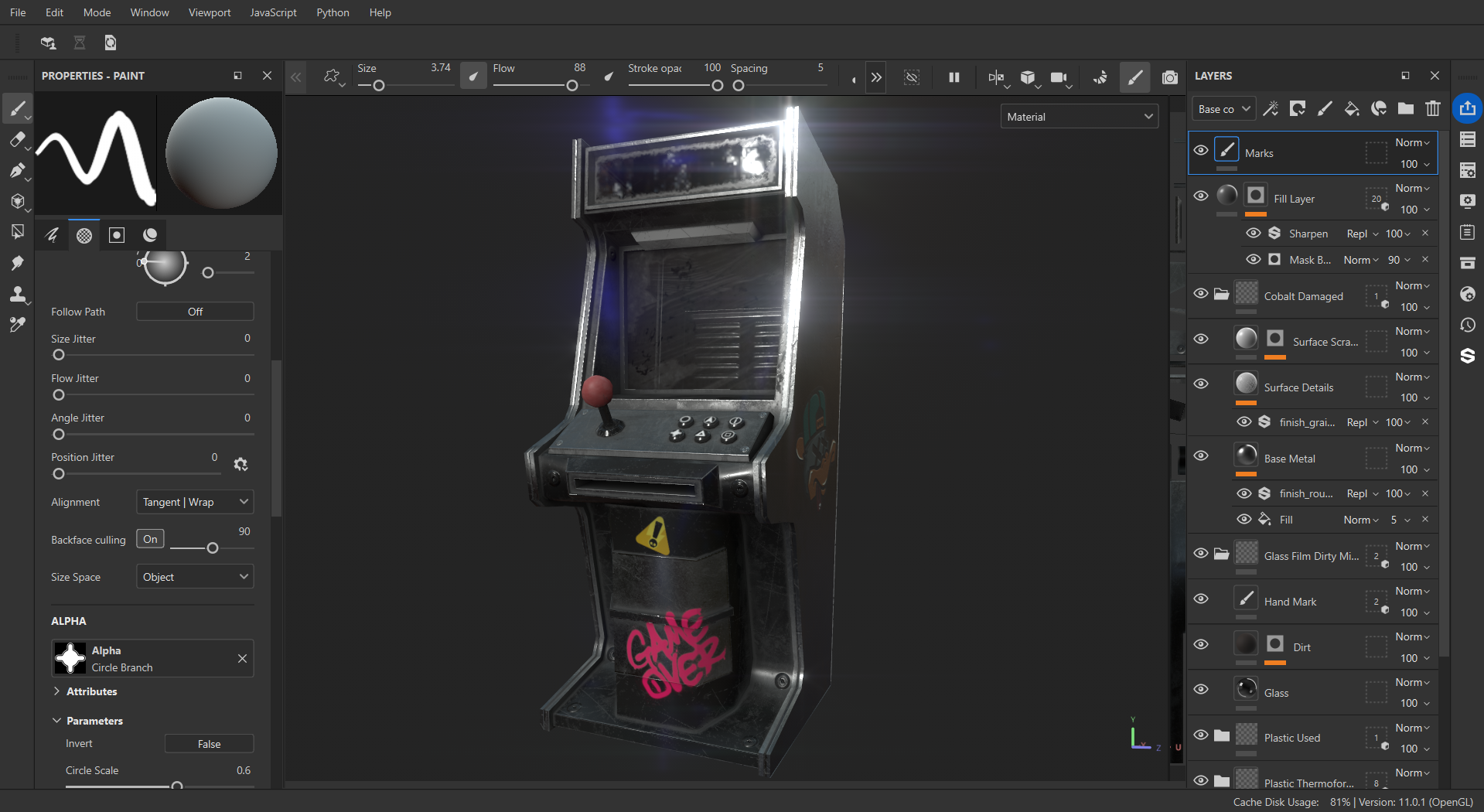Select the Smudge tool

[x=17, y=264]
